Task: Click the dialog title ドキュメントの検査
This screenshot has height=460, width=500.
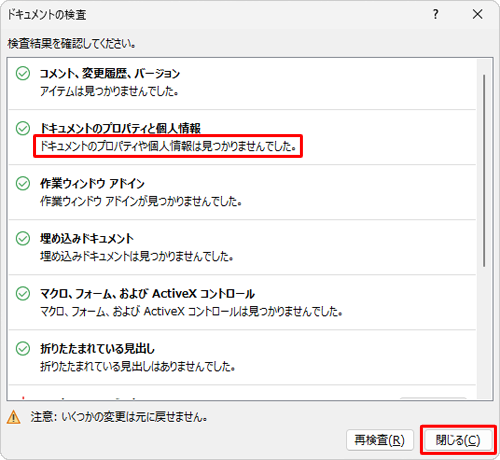Action: 47,14
